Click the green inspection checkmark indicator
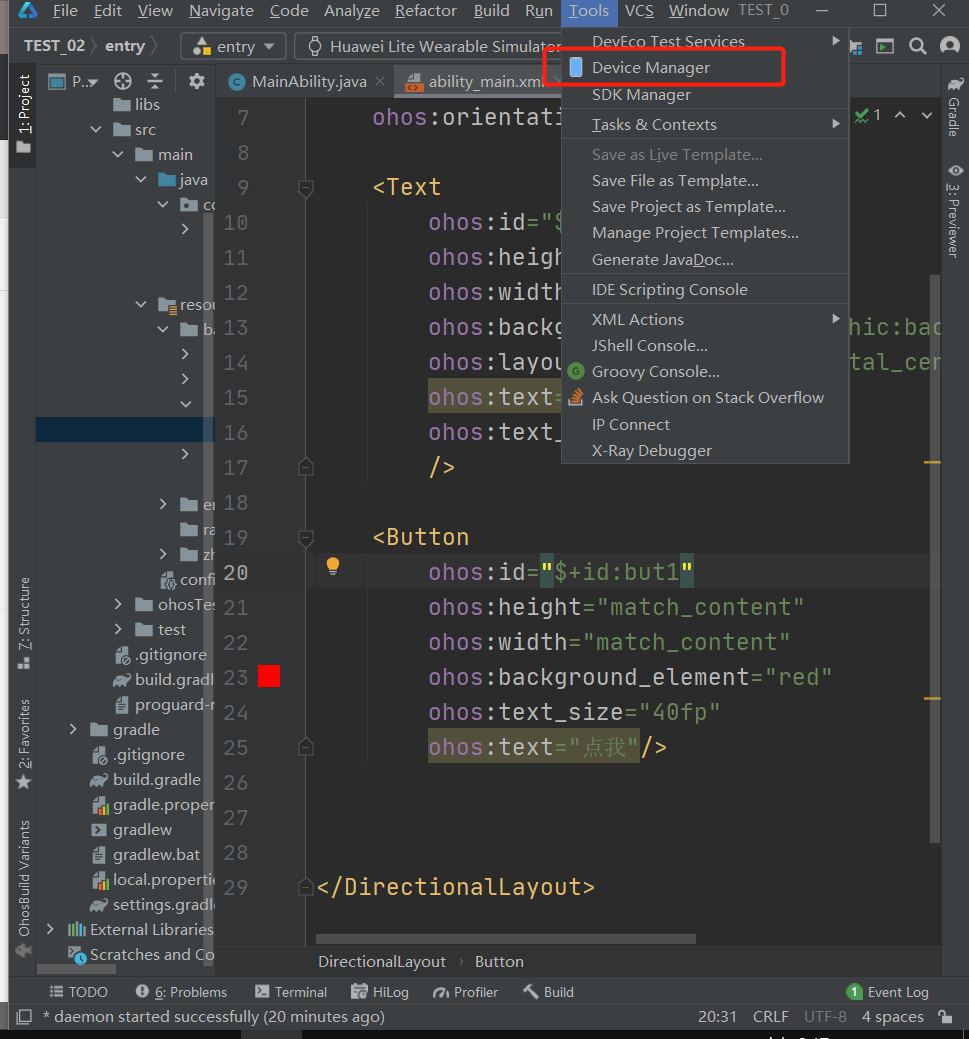This screenshot has height=1039, width=969. pyautogui.click(x=862, y=116)
